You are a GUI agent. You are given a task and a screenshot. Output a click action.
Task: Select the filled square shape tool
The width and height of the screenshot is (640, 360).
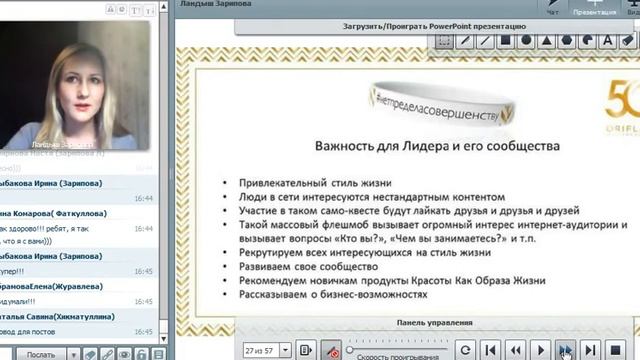(x=506, y=41)
